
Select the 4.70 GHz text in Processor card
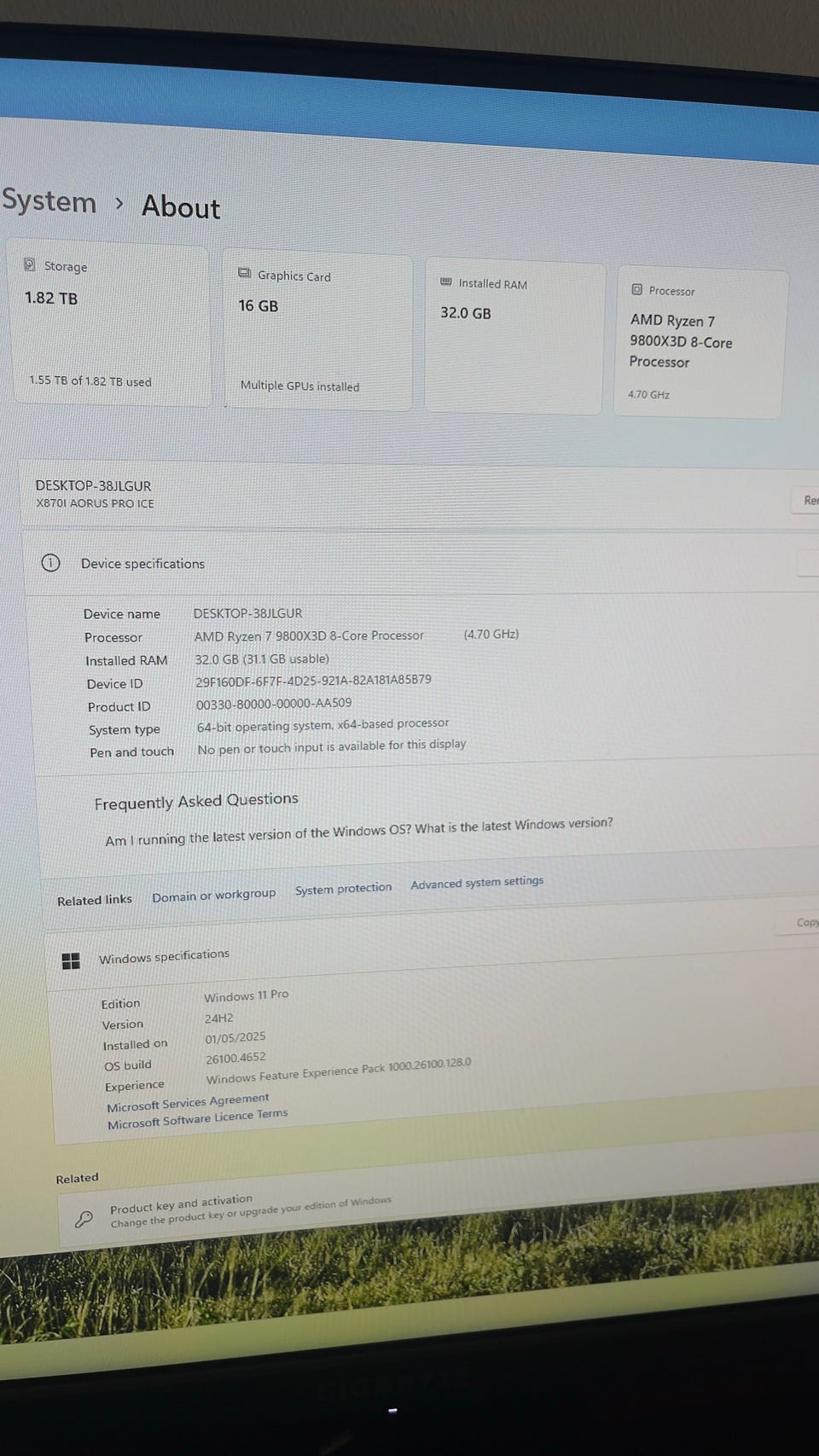(x=649, y=394)
